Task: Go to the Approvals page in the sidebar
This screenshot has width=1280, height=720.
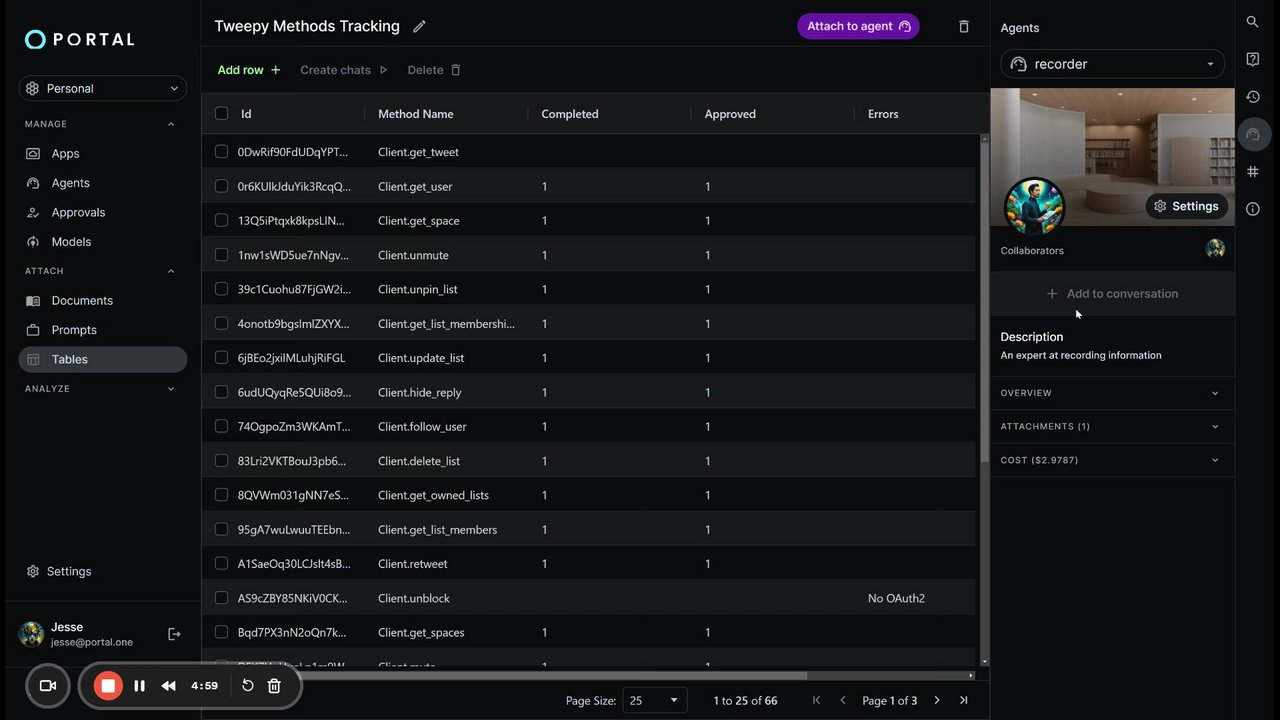Action: tap(78, 213)
